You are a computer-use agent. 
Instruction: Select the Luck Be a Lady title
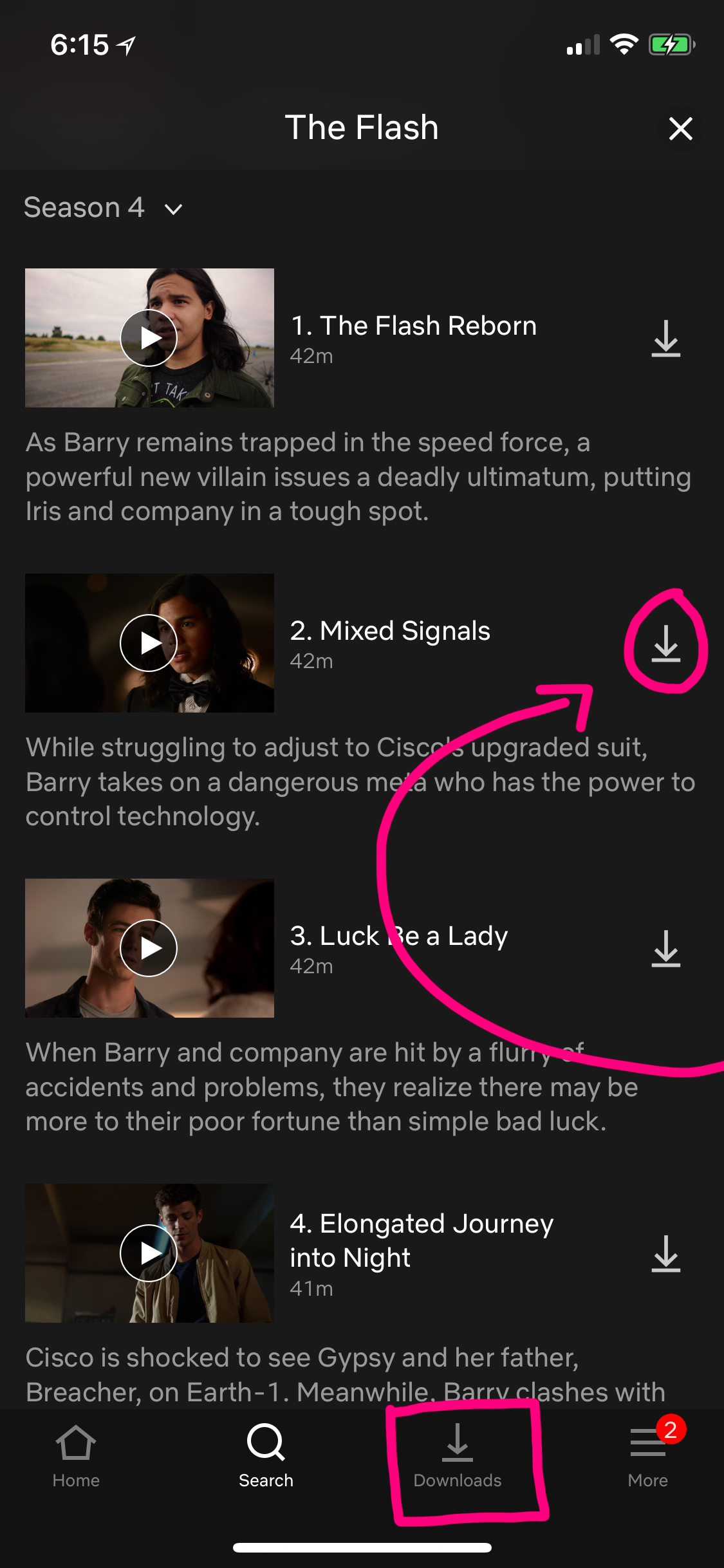click(399, 936)
